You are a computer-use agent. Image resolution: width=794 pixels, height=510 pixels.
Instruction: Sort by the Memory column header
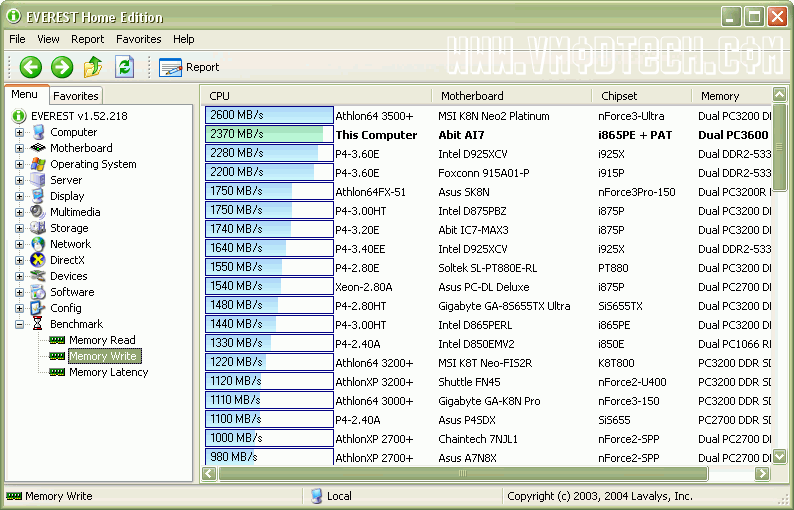[x=732, y=96]
